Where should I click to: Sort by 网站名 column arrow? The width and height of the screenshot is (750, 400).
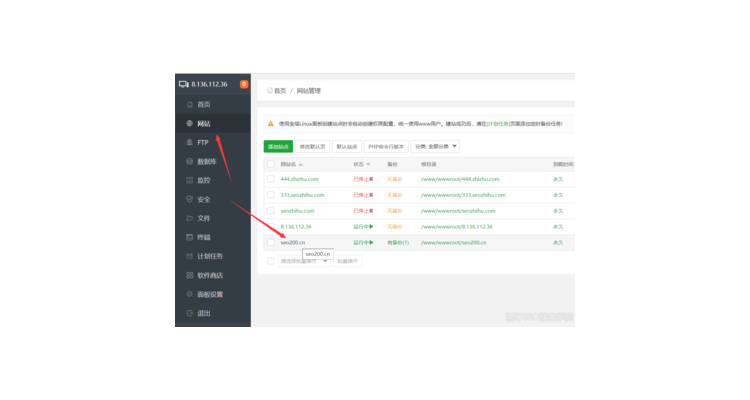pos(300,165)
